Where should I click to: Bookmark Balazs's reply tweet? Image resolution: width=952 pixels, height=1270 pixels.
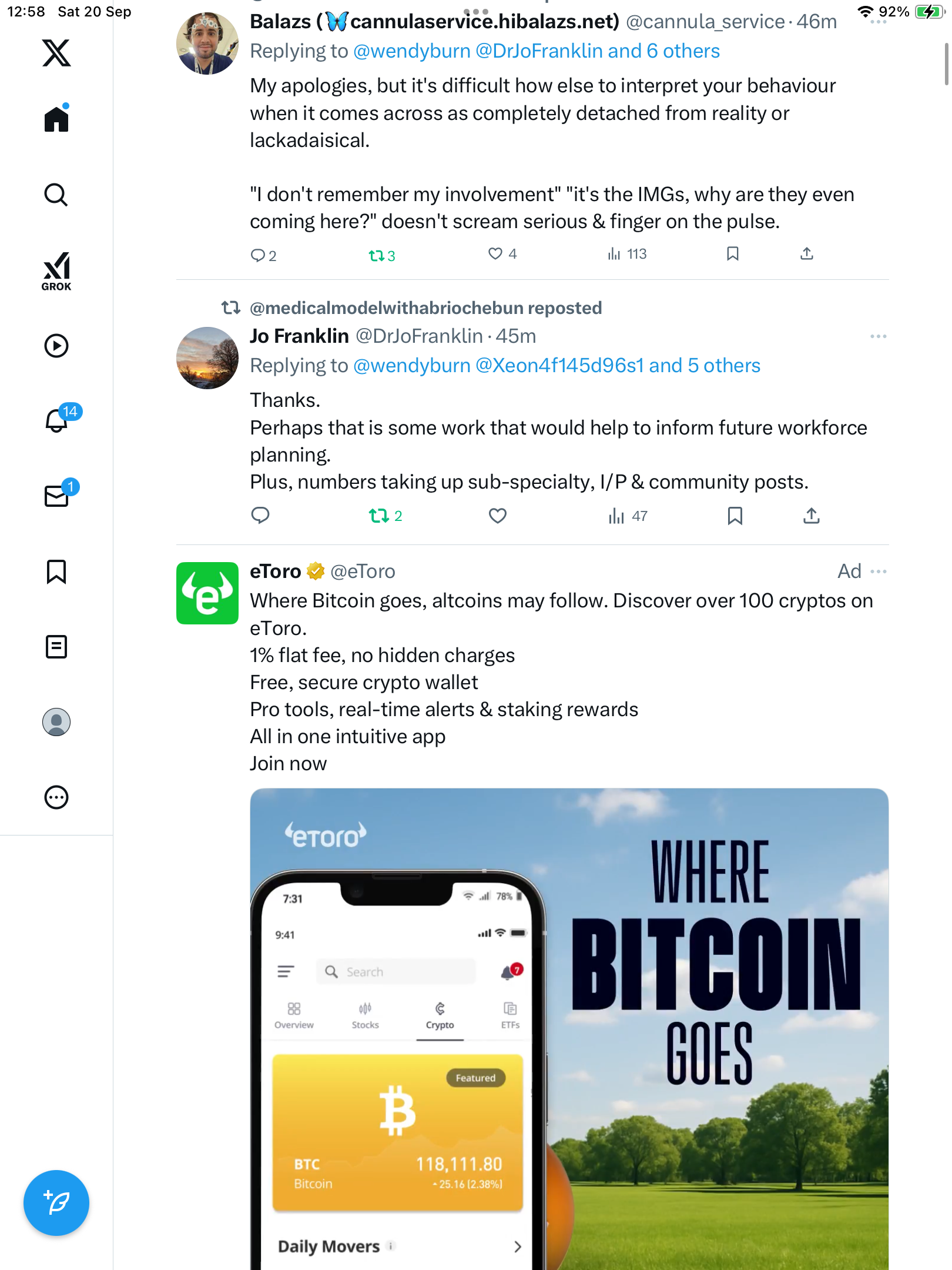tap(732, 254)
